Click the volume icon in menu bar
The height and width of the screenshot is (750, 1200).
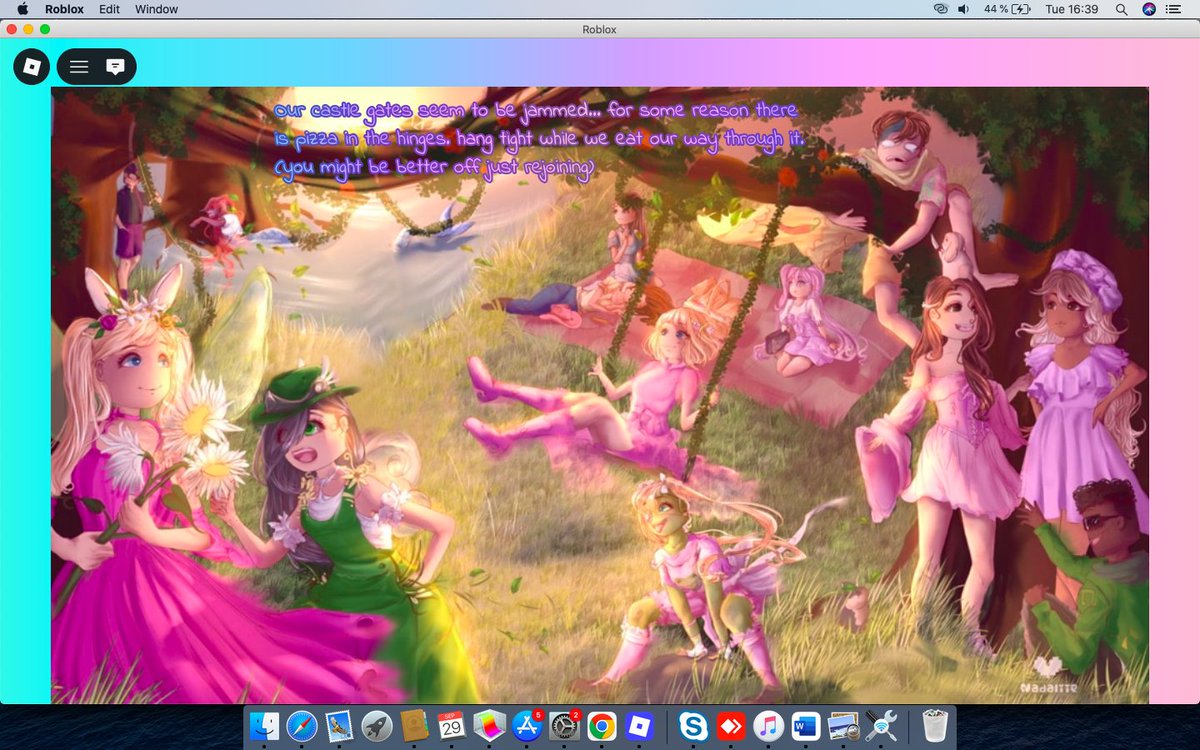(x=964, y=9)
